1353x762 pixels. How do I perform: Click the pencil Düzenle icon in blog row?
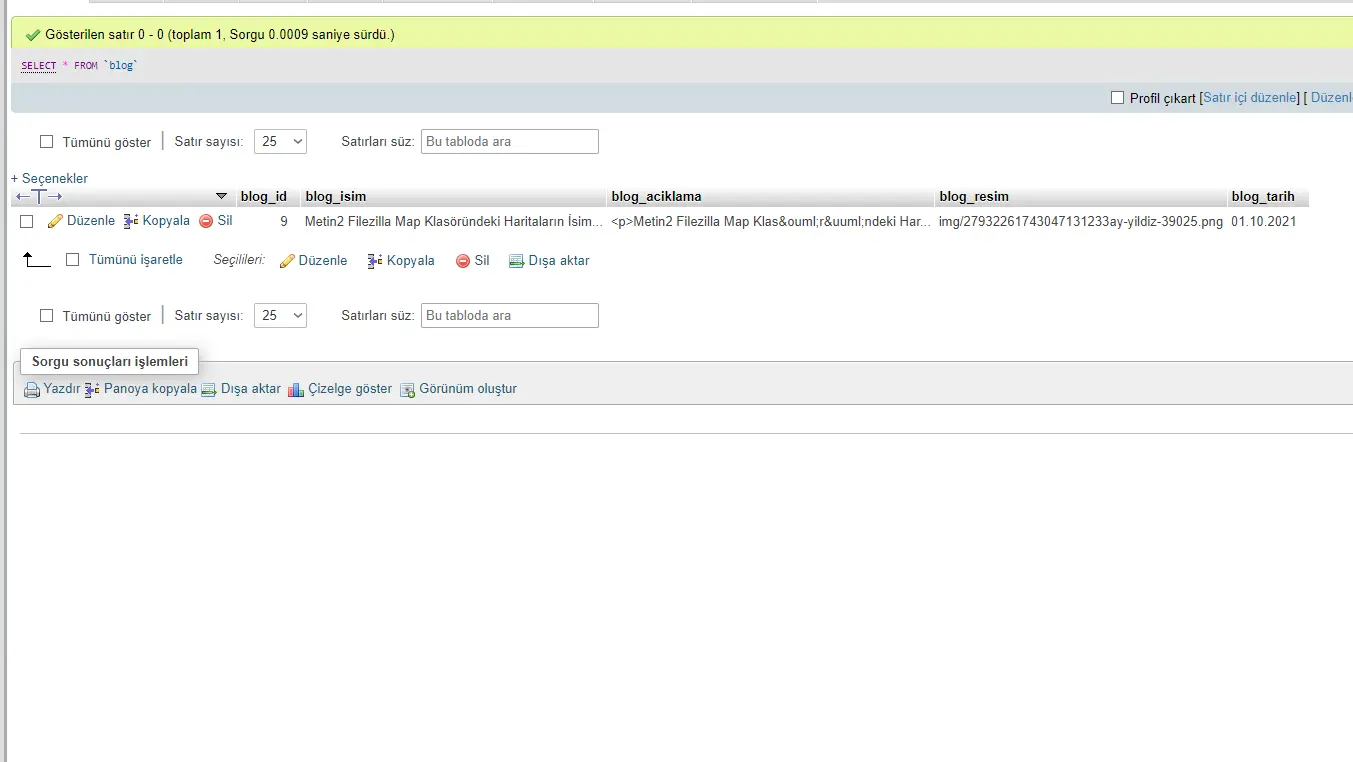[x=55, y=221]
